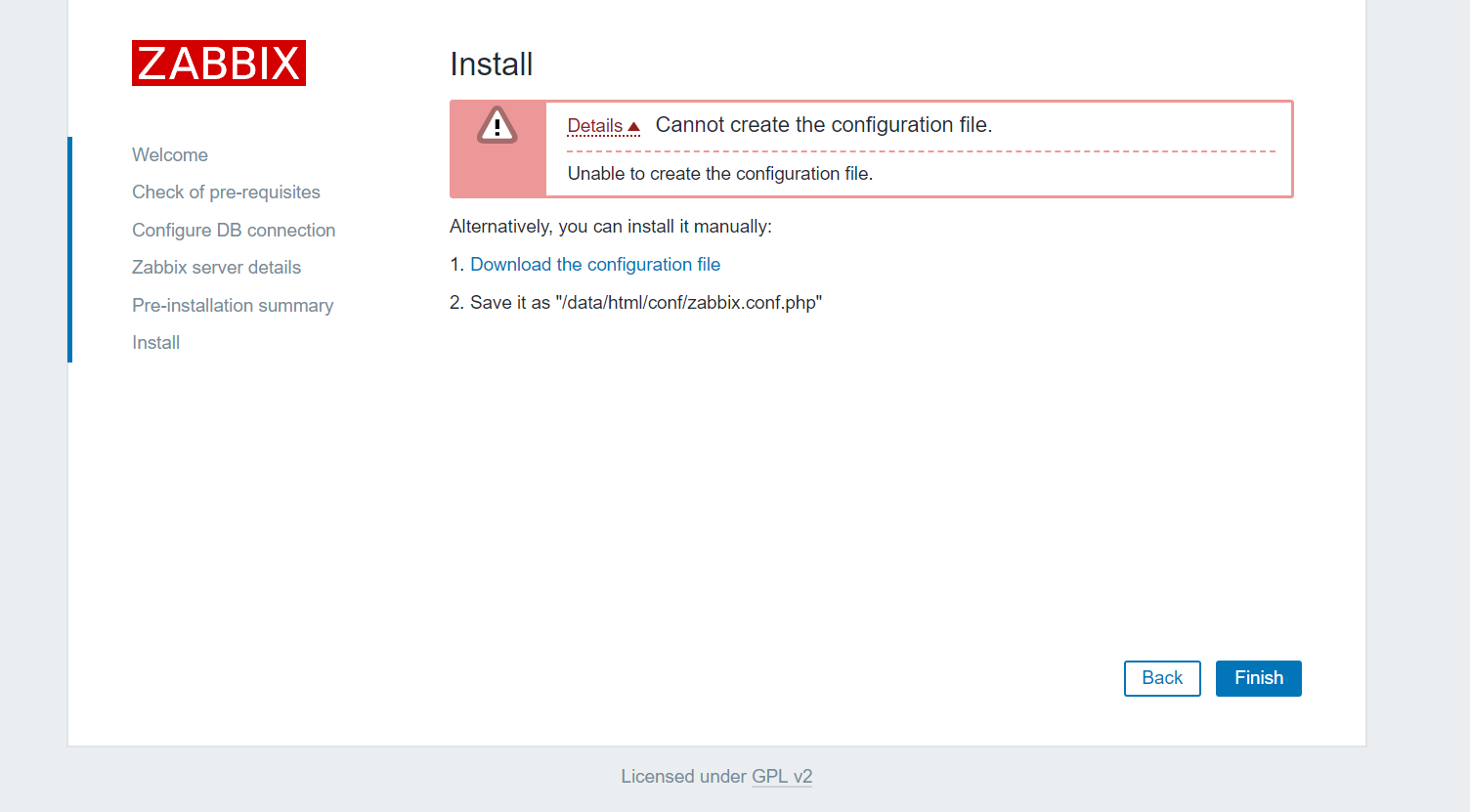
Task: Click the Zabbix logo
Action: (x=219, y=64)
